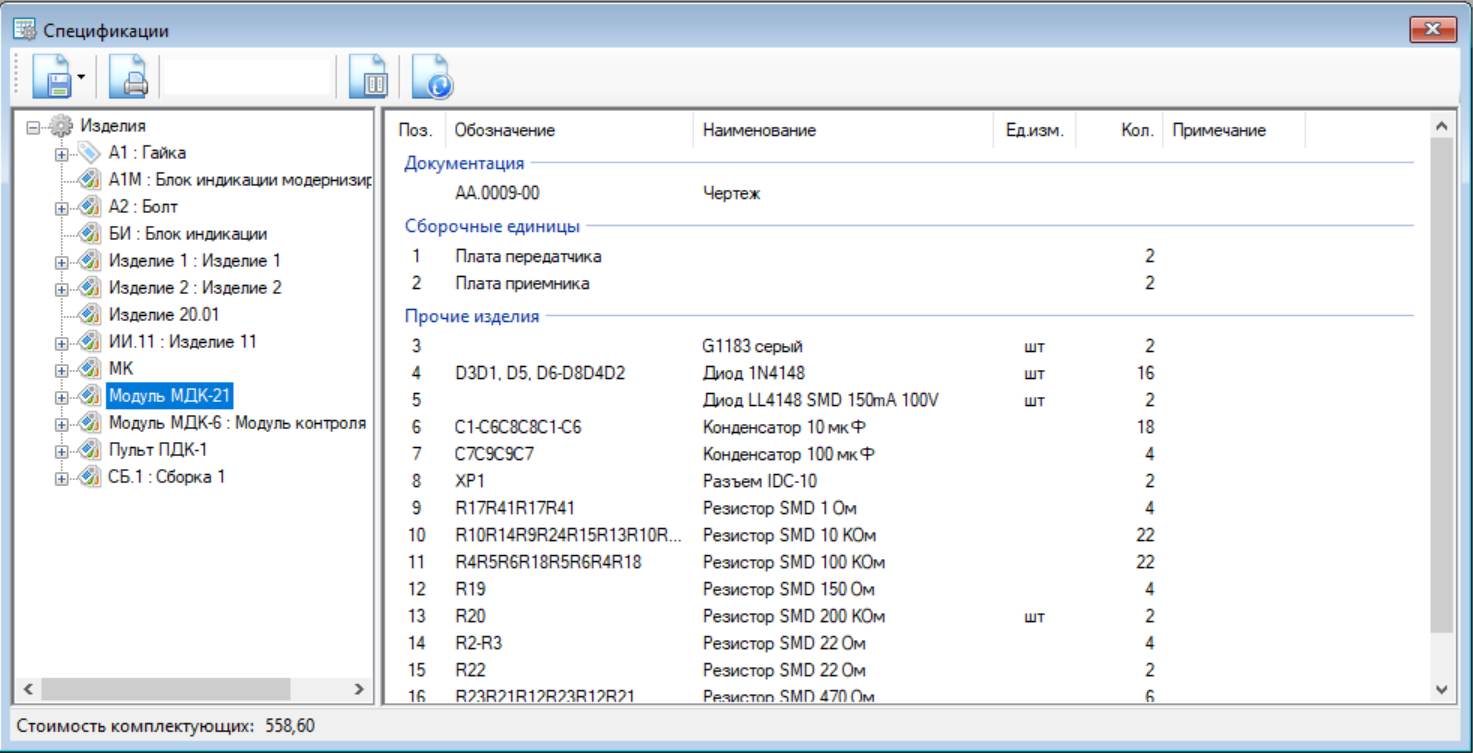
Task: Focus the empty toolbar search field
Action: coord(247,77)
